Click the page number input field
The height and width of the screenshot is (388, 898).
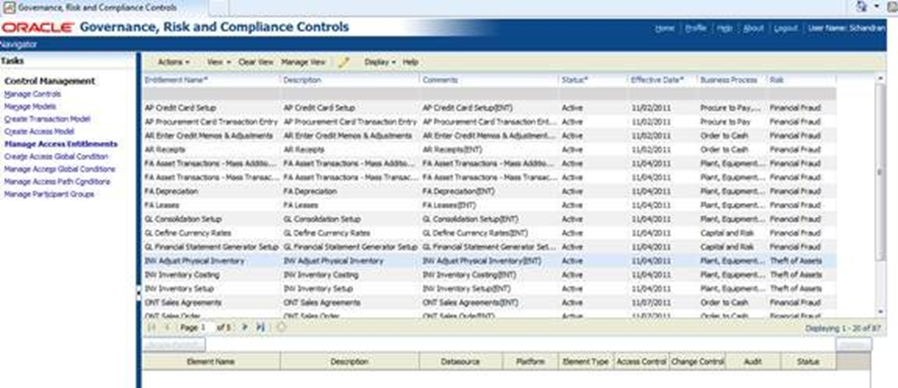point(206,327)
